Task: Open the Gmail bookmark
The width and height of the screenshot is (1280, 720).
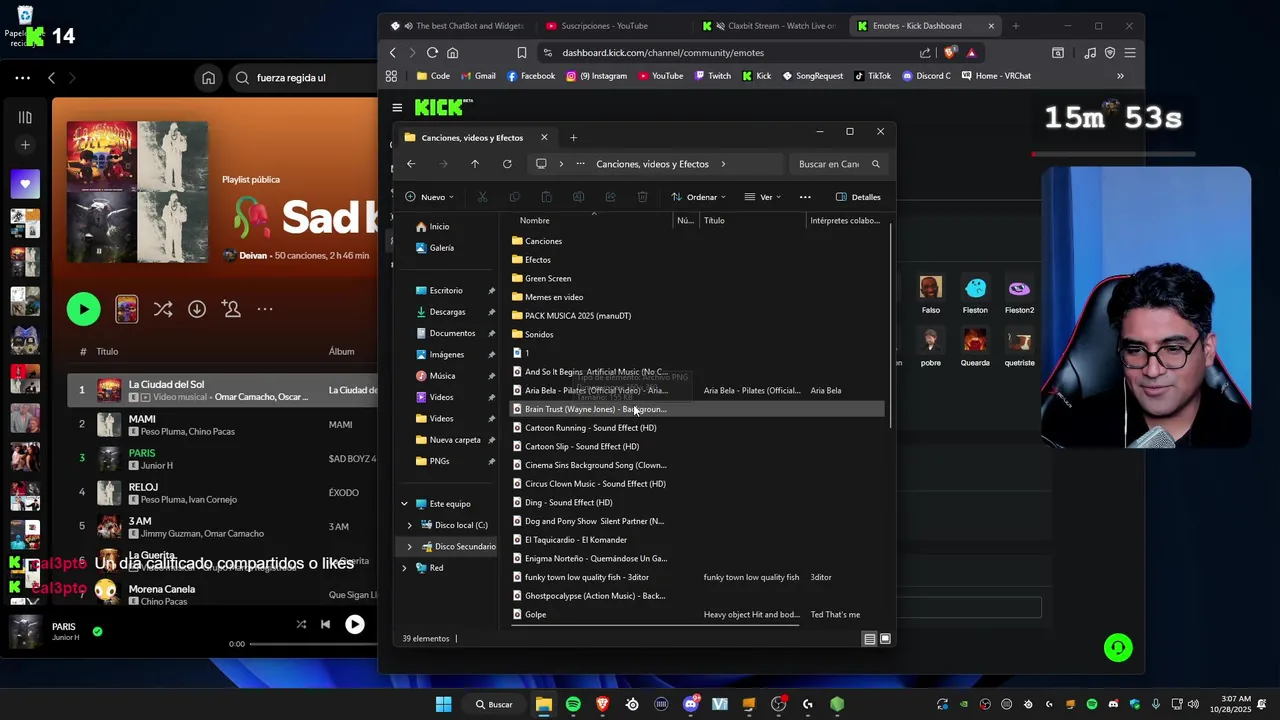Action: (x=477, y=76)
